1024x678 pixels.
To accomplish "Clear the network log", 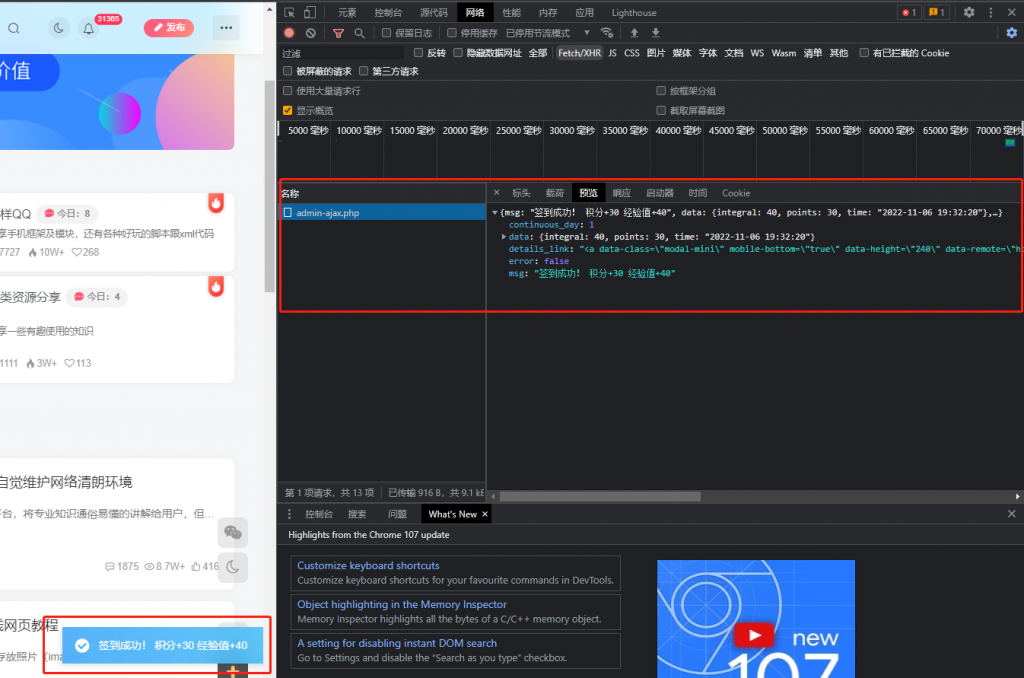I will coord(311,33).
